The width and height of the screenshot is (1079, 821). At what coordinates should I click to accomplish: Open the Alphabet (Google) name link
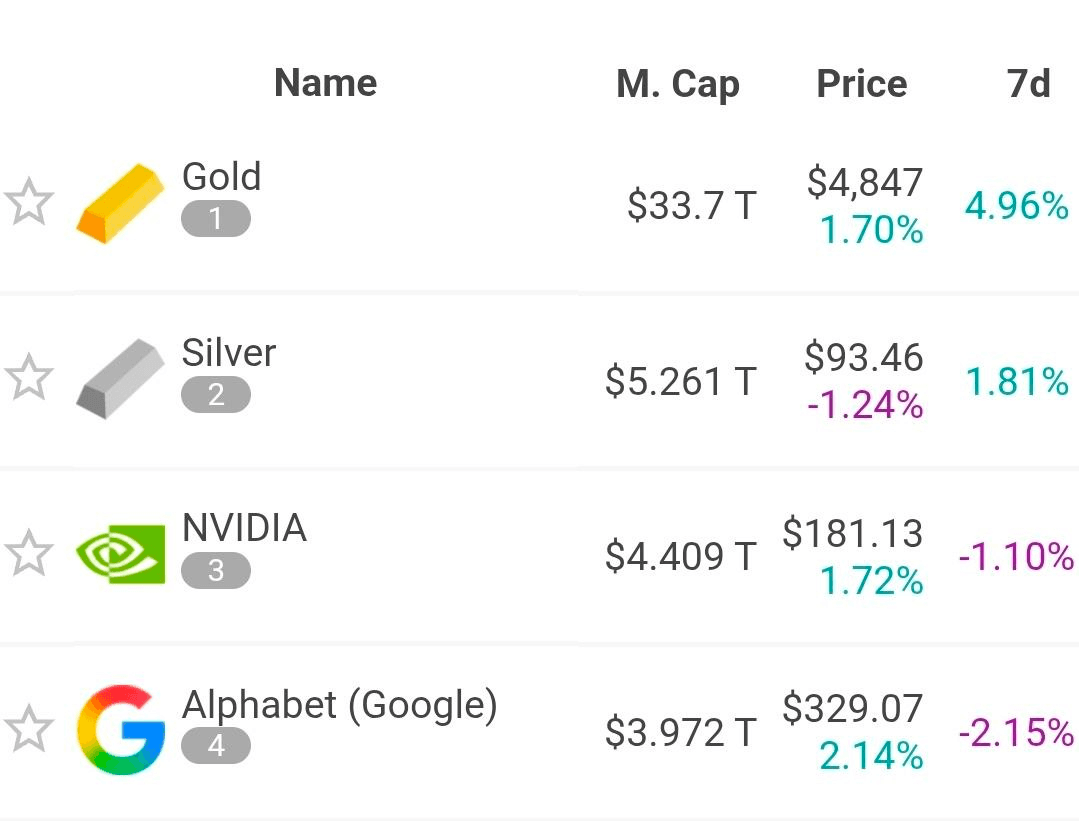[339, 705]
